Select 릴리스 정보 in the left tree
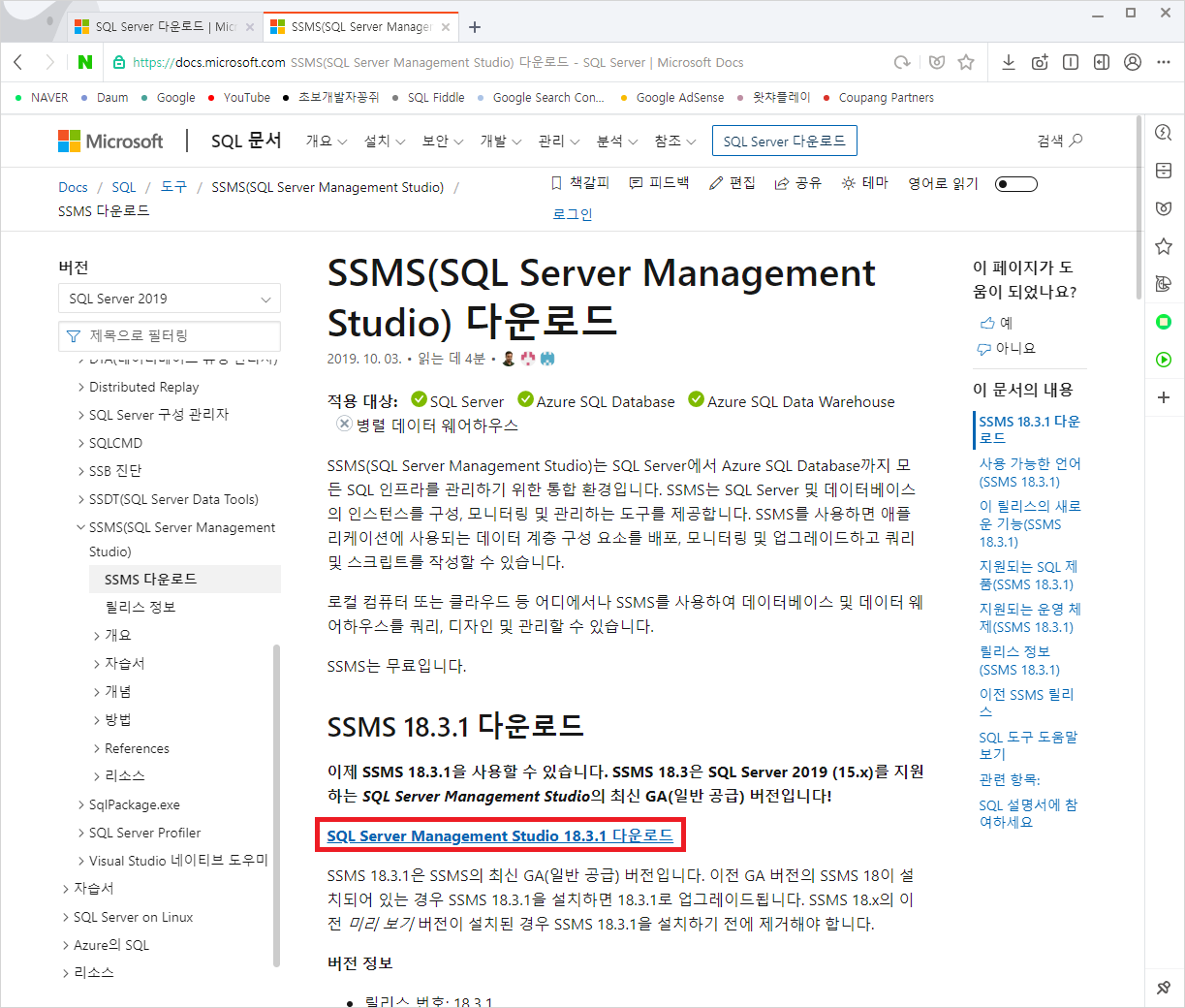The height and width of the screenshot is (1008, 1185). pyautogui.click(x=140, y=607)
